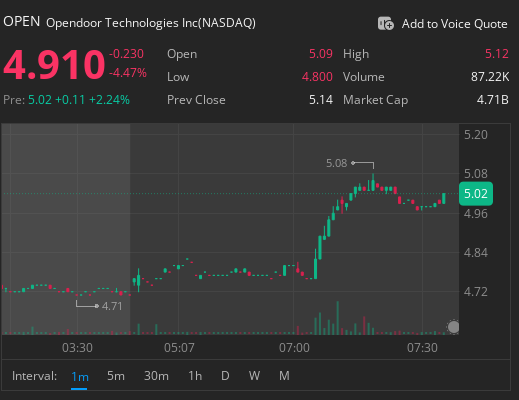Click the 4.71 low marker label on chart
This screenshot has height=400, width=519.
point(112,306)
